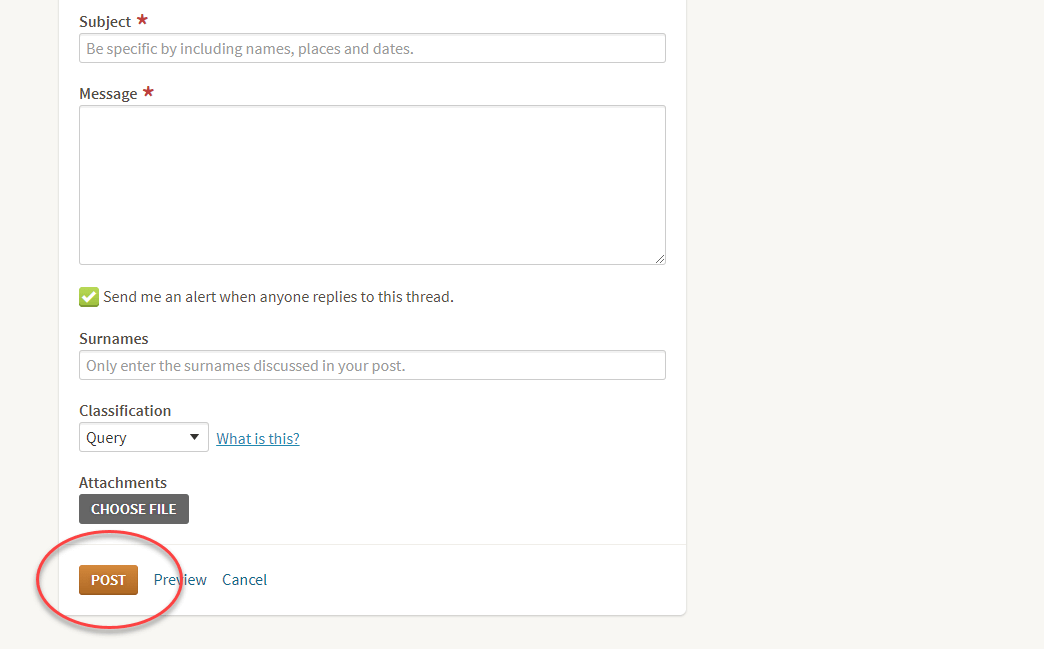Viewport: 1044px width, 649px height.
Task: Open the Classification dropdown
Action: click(x=143, y=436)
